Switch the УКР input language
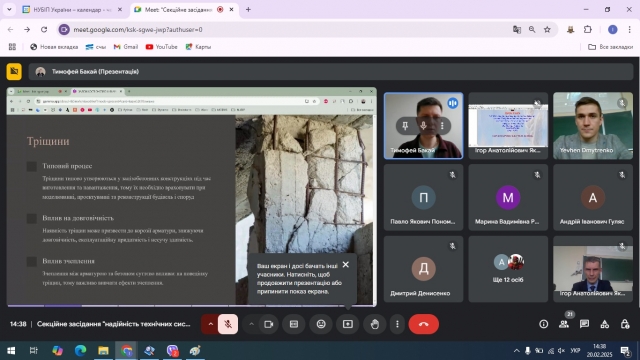The width and height of the screenshot is (640, 360). point(576,351)
